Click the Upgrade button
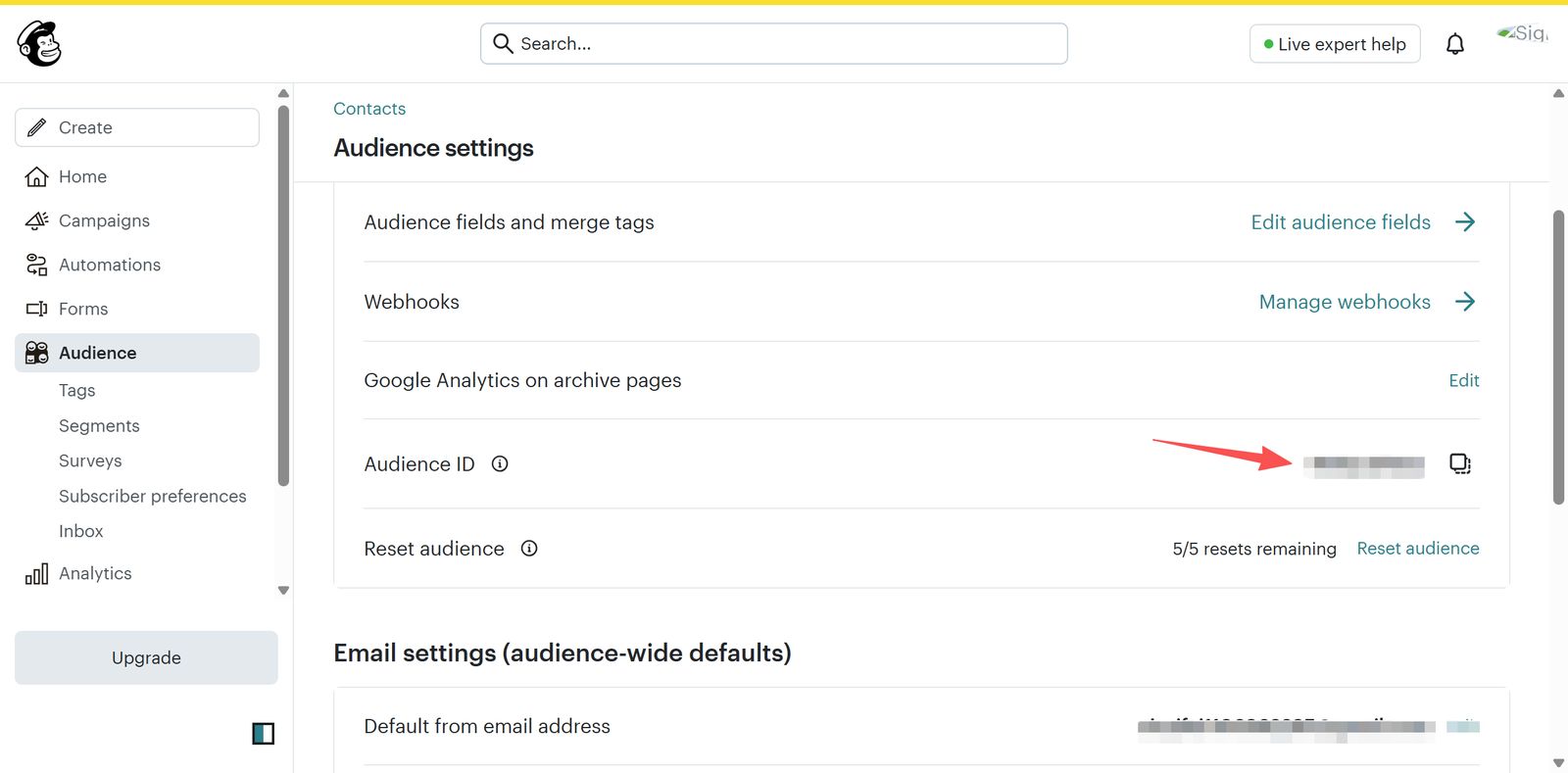 point(146,657)
